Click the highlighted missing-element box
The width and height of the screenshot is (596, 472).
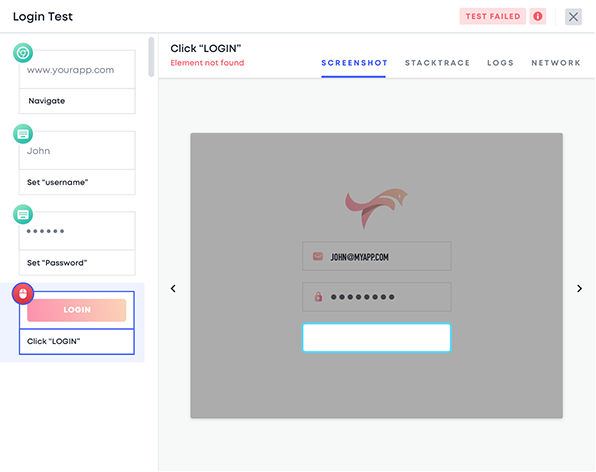[x=376, y=337]
